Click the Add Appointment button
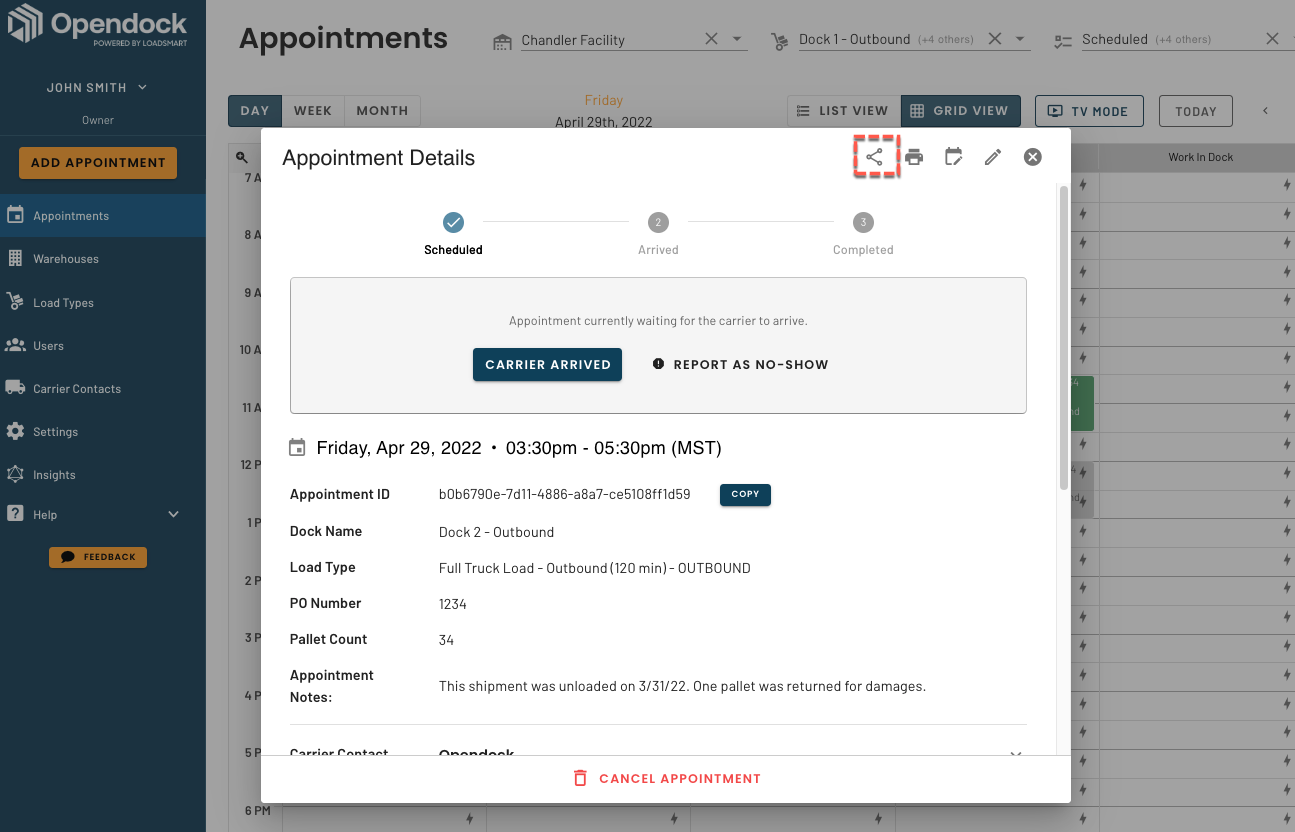The width and height of the screenshot is (1295, 832). click(98, 162)
